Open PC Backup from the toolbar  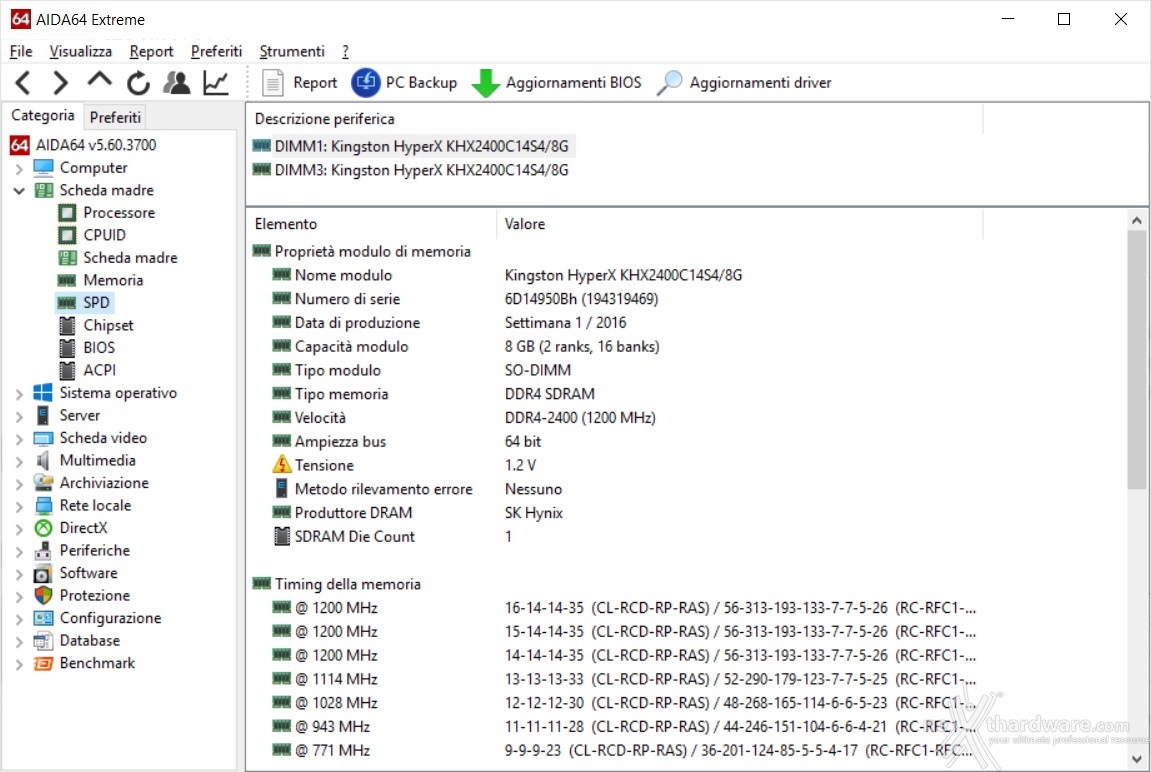(x=404, y=83)
